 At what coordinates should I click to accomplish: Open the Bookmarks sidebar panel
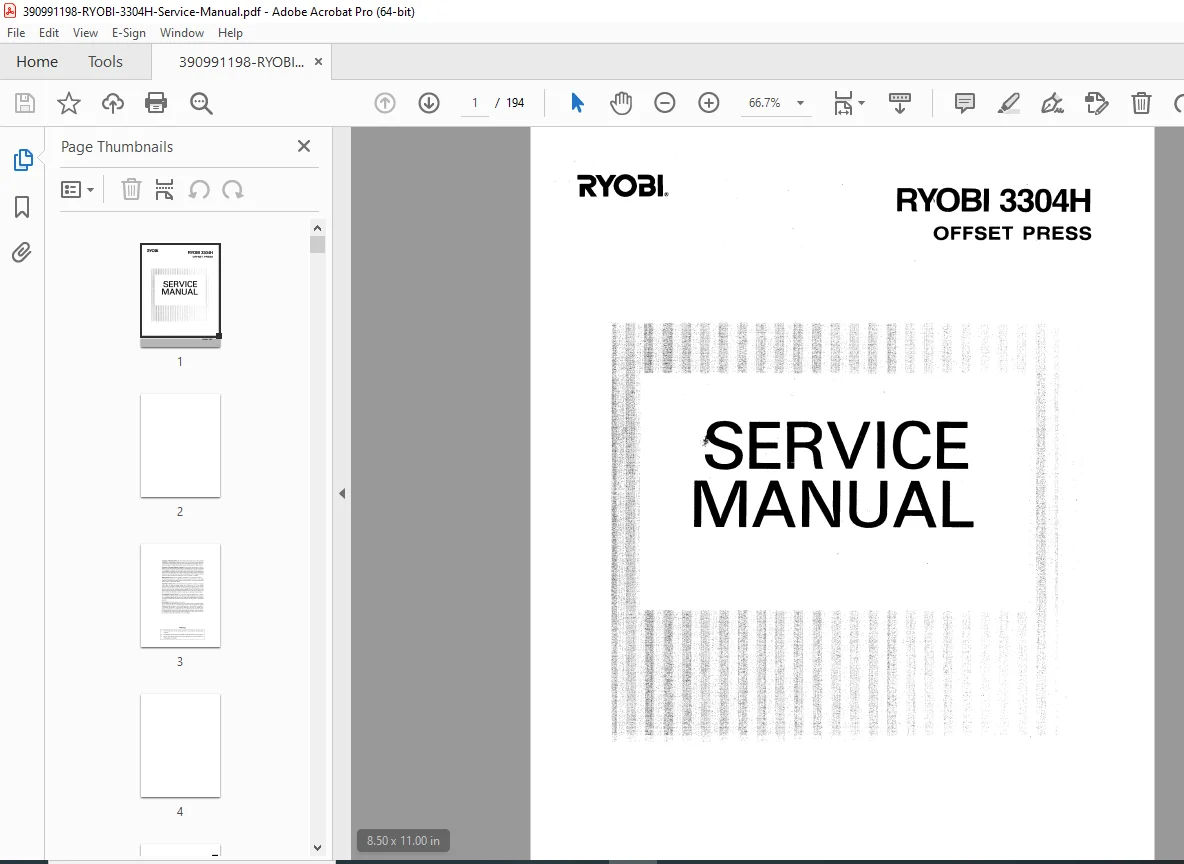[22, 207]
